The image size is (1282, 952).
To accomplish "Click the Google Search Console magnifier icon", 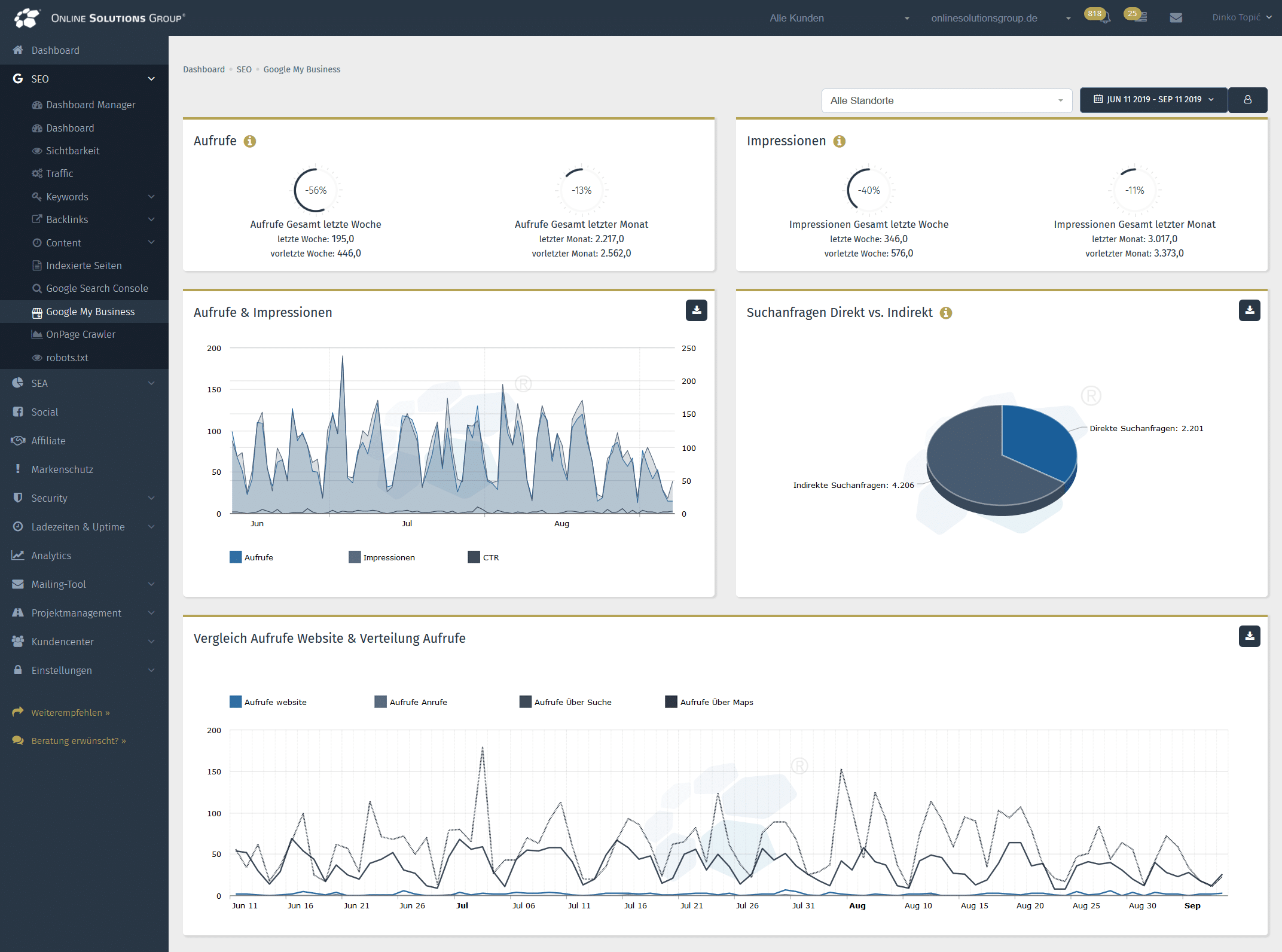I will pos(36,288).
